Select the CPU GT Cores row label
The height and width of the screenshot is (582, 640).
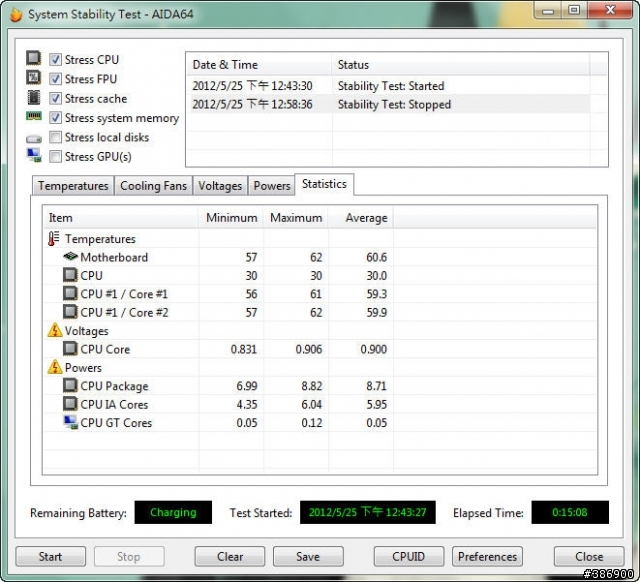coord(116,422)
